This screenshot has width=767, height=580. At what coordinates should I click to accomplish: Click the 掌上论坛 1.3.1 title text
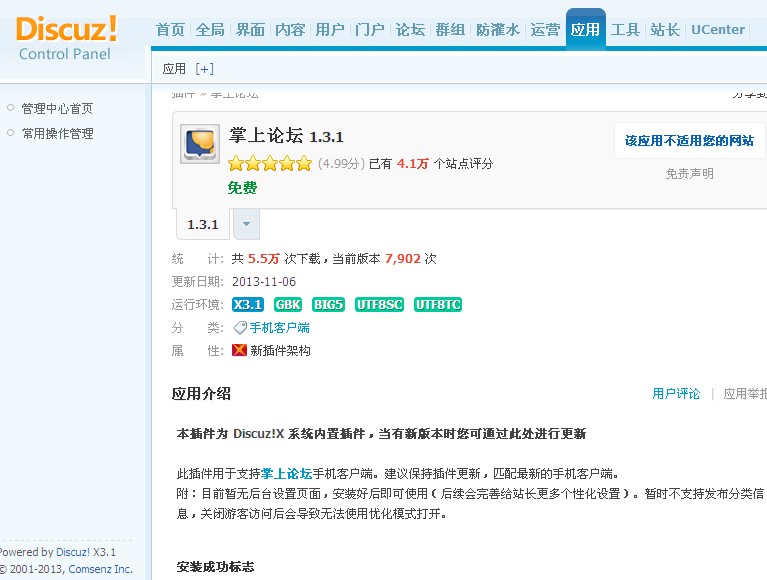pyautogui.click(x=286, y=135)
